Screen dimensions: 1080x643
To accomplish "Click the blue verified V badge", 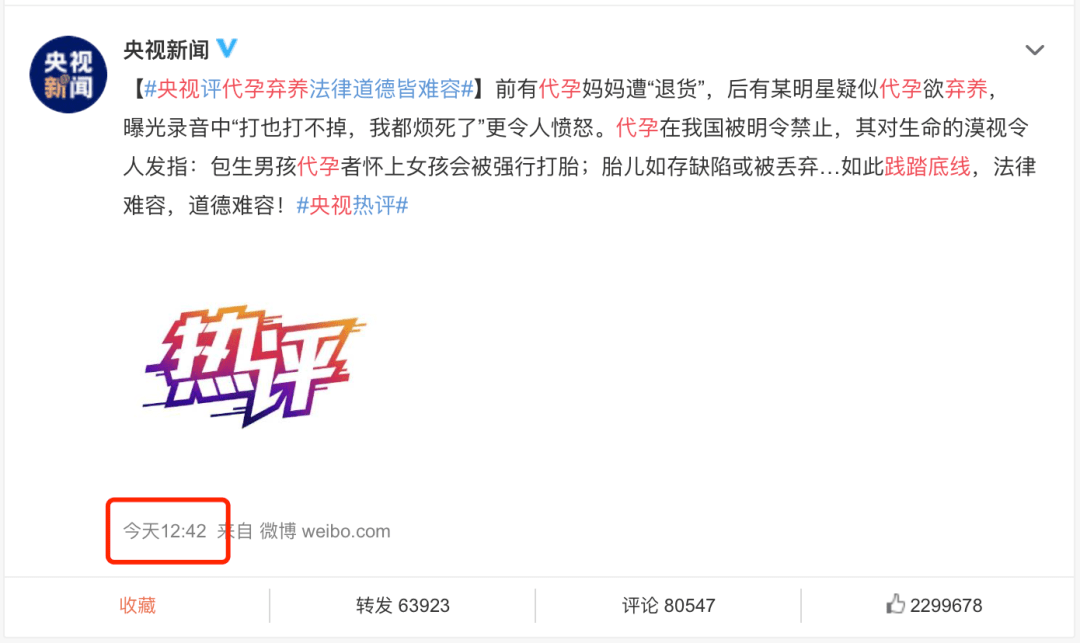I will [227, 48].
